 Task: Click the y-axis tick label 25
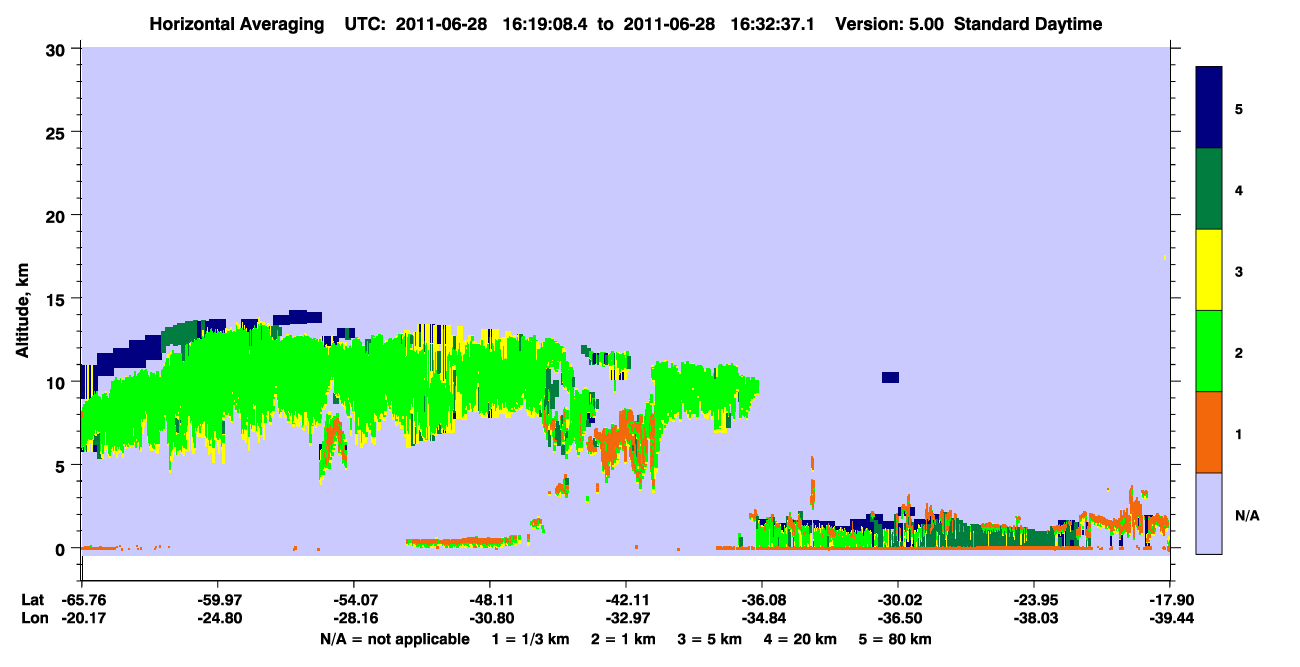(56, 132)
